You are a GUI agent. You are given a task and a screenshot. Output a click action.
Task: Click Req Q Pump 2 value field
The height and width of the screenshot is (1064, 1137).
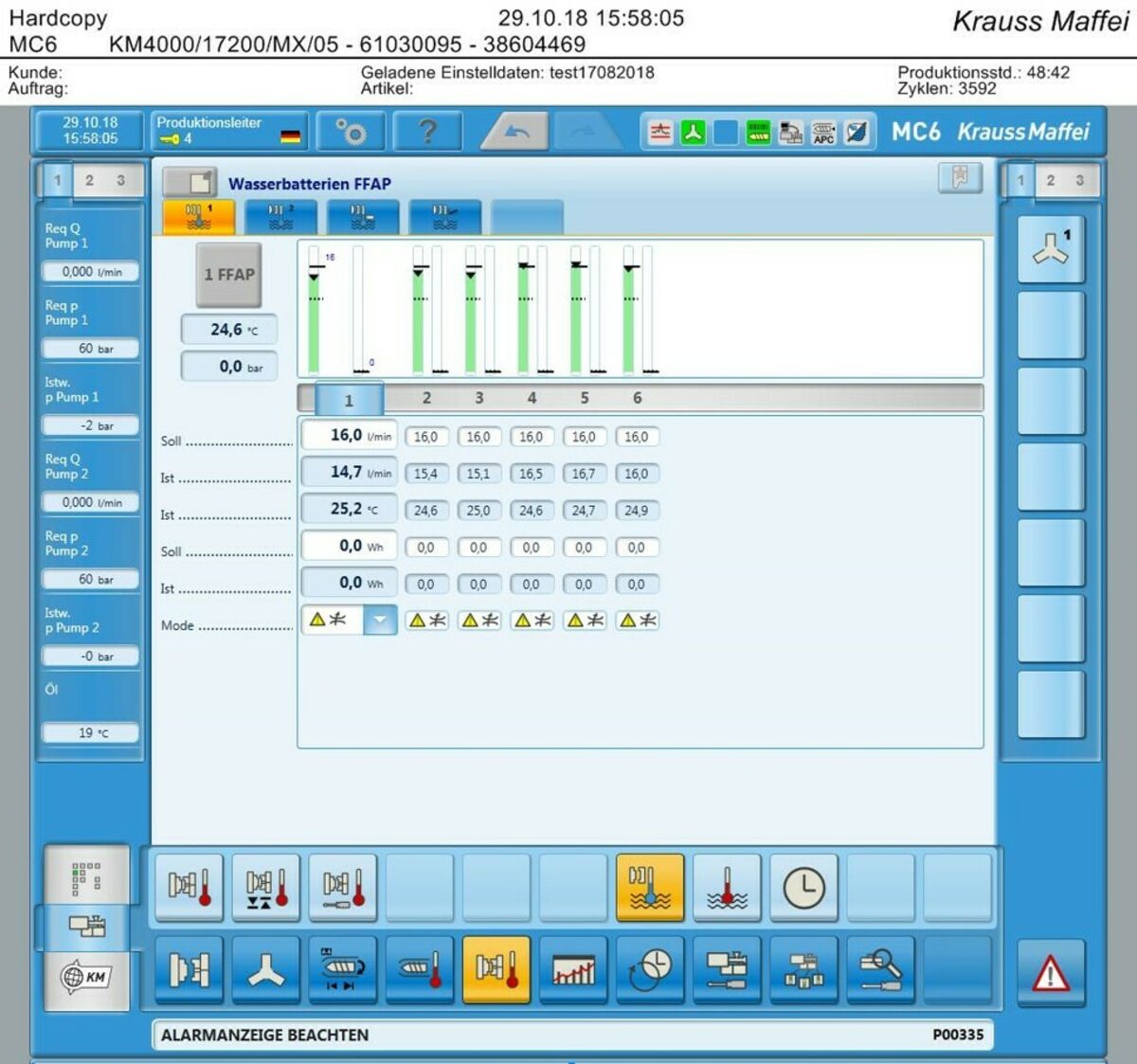point(91,502)
